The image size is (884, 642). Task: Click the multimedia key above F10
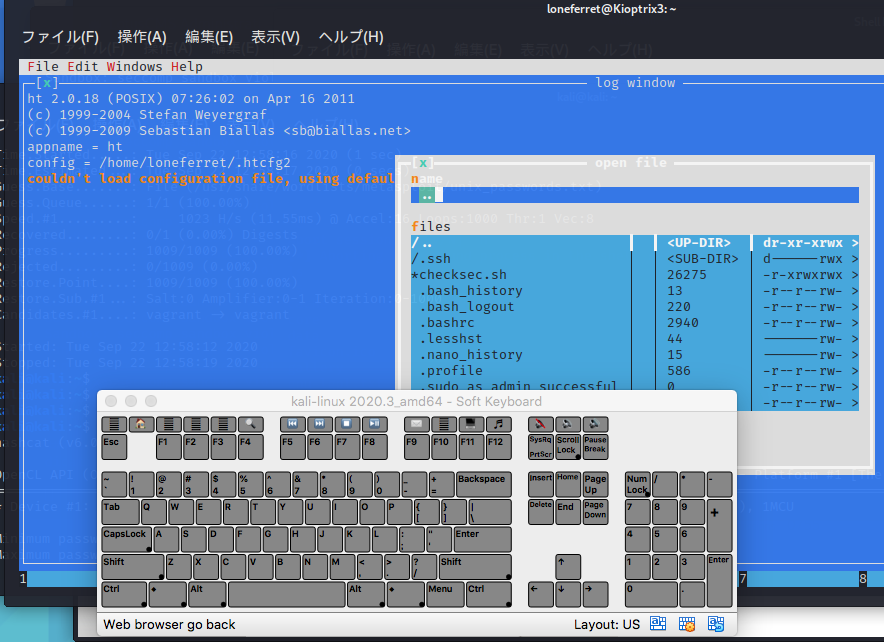[444, 424]
